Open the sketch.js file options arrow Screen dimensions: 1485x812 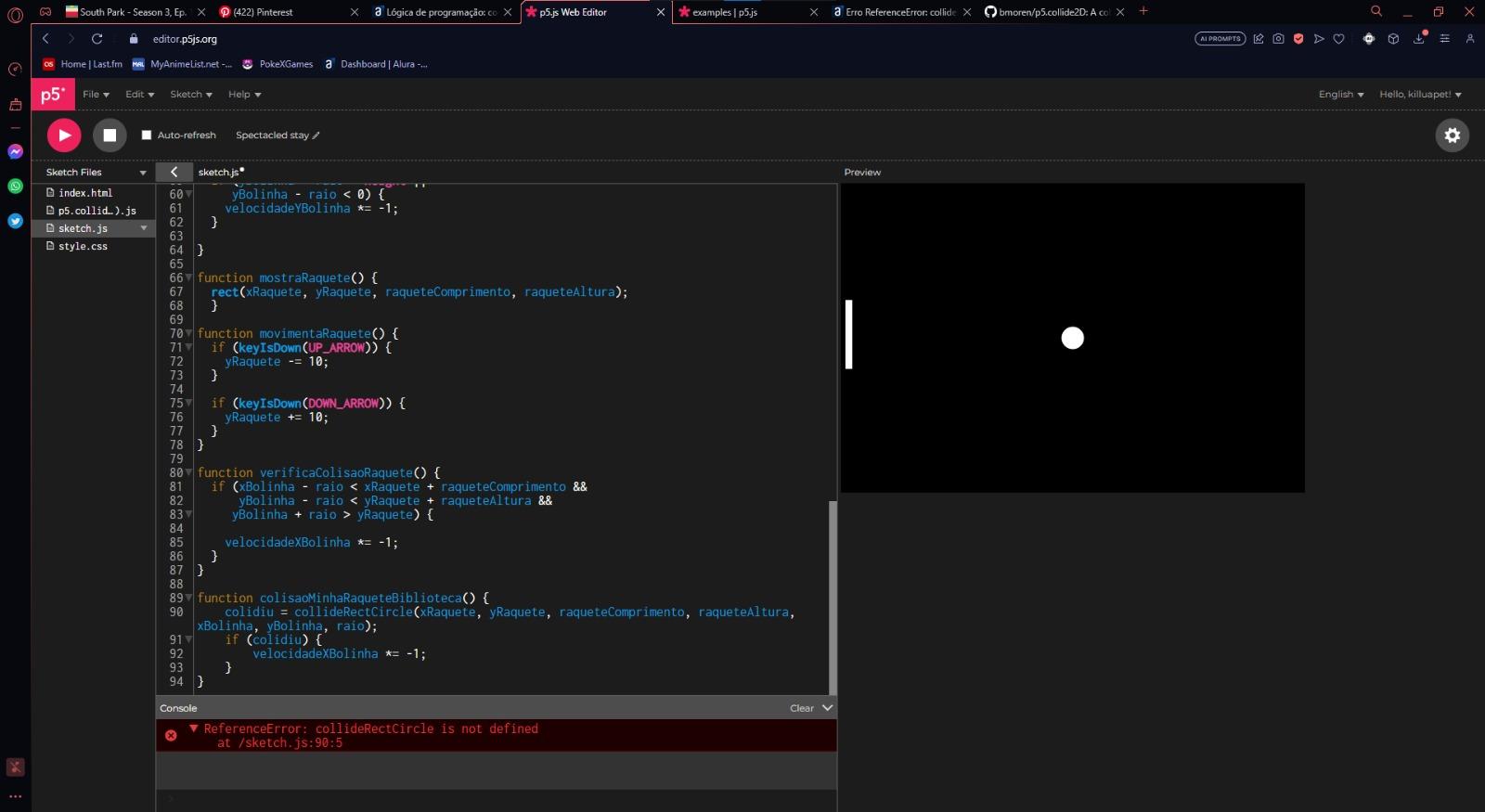coord(144,228)
